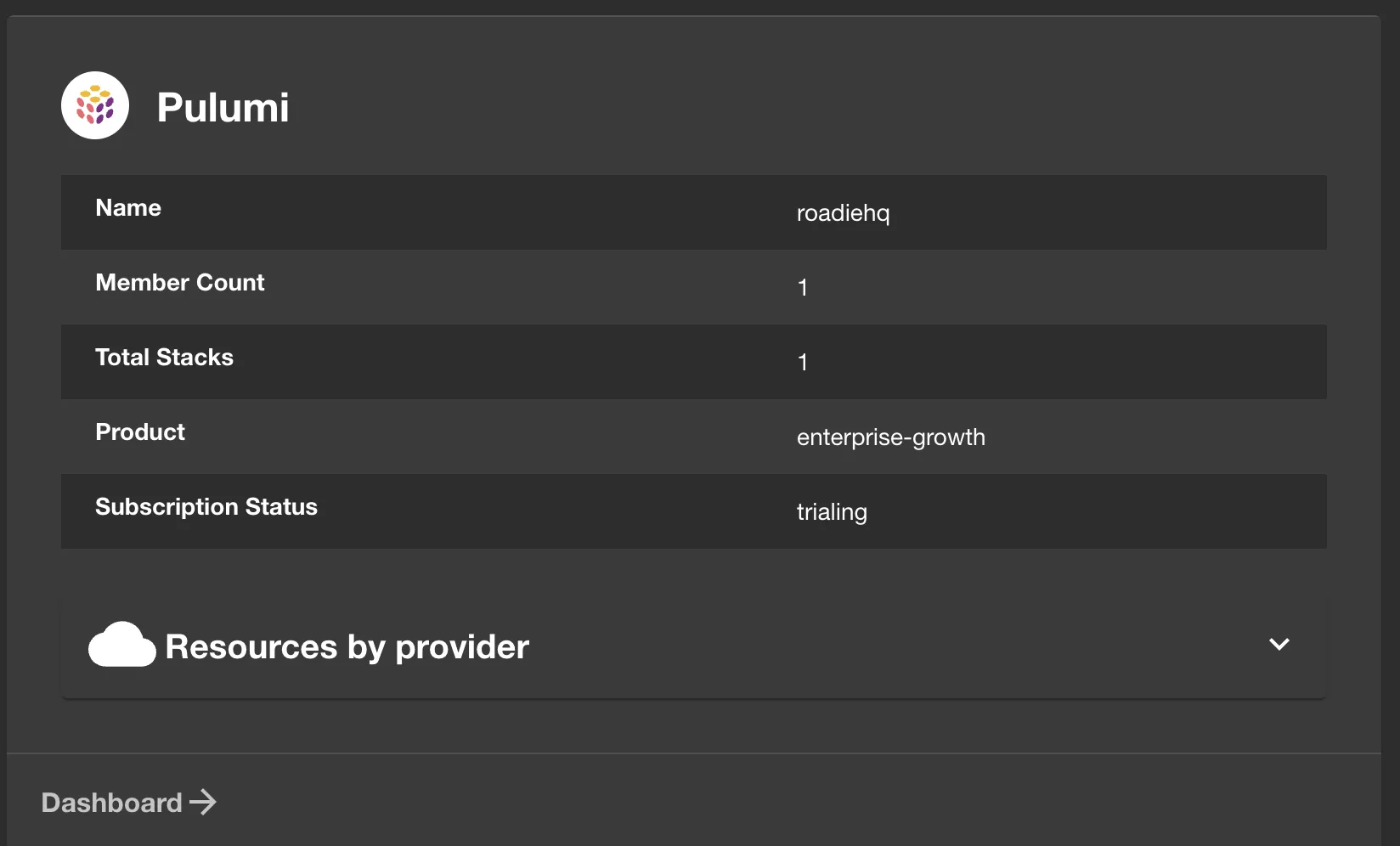Click the Pulumi card title
The height and width of the screenshot is (846, 1400).
point(223,108)
